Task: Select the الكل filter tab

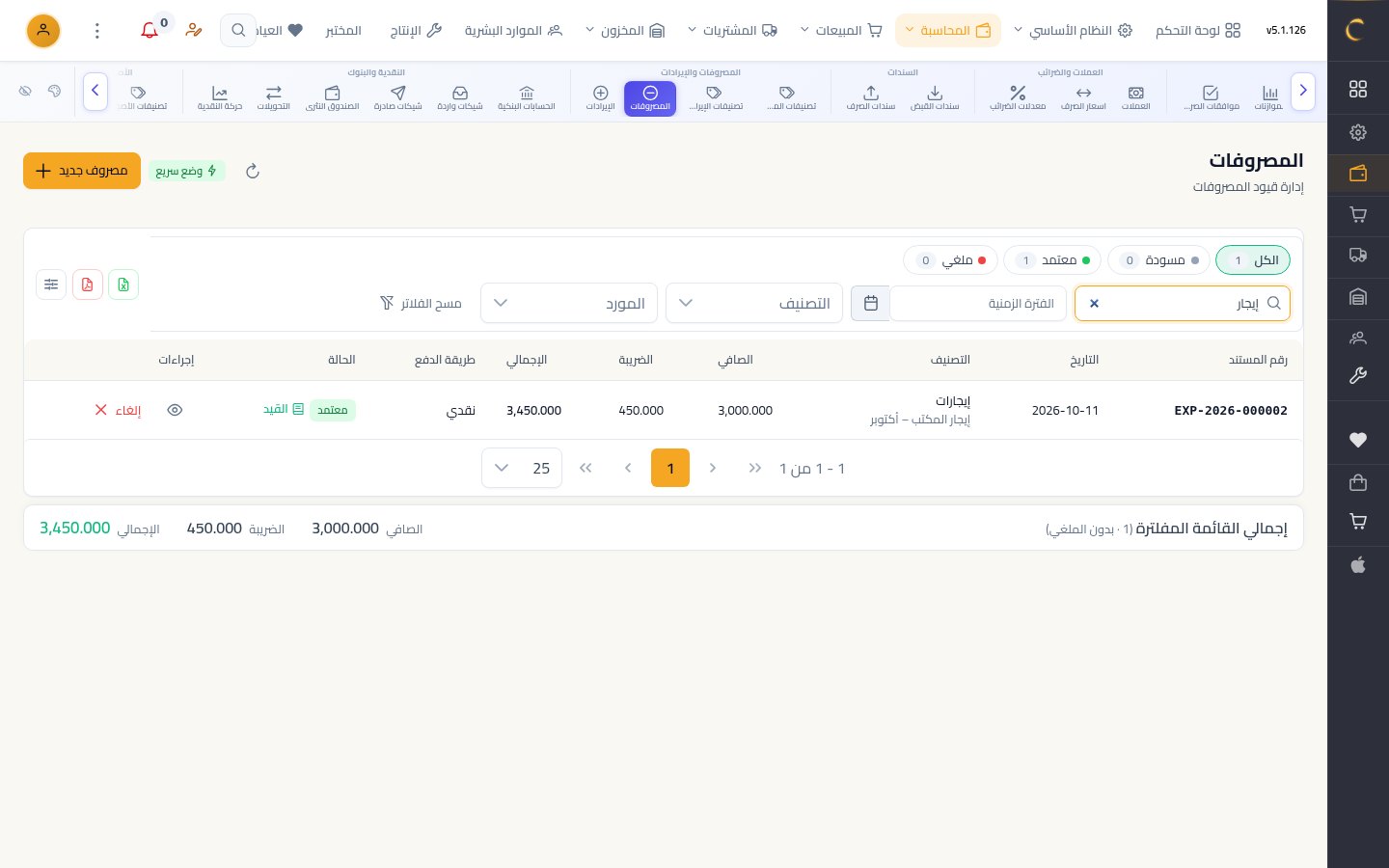Action: coord(1253,260)
